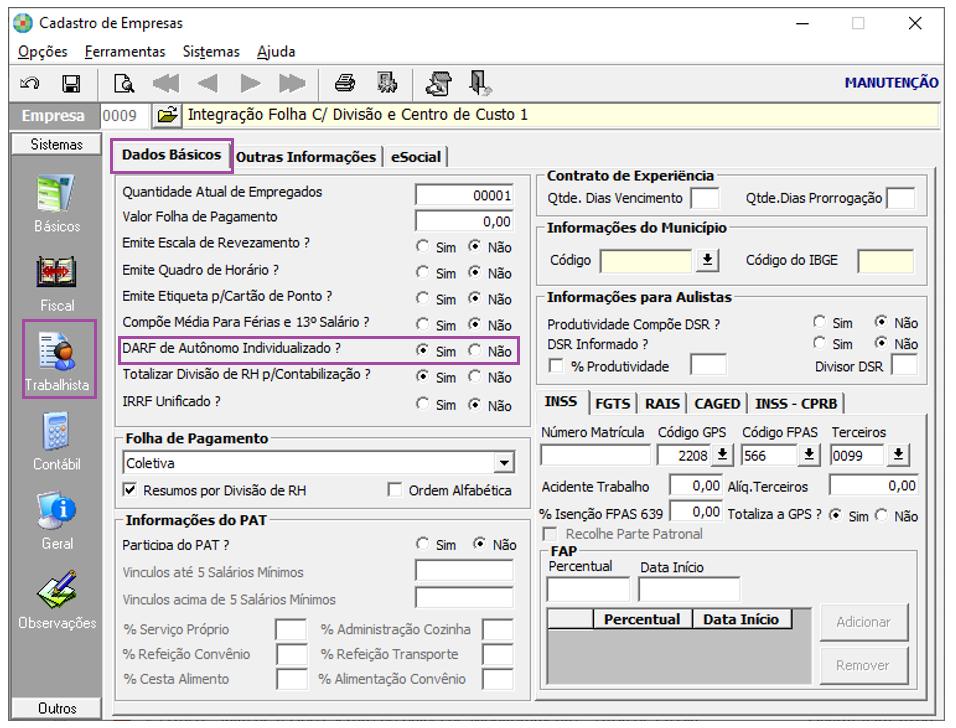
Task: Open the search record magnifier icon
Action: pyautogui.click(x=124, y=83)
